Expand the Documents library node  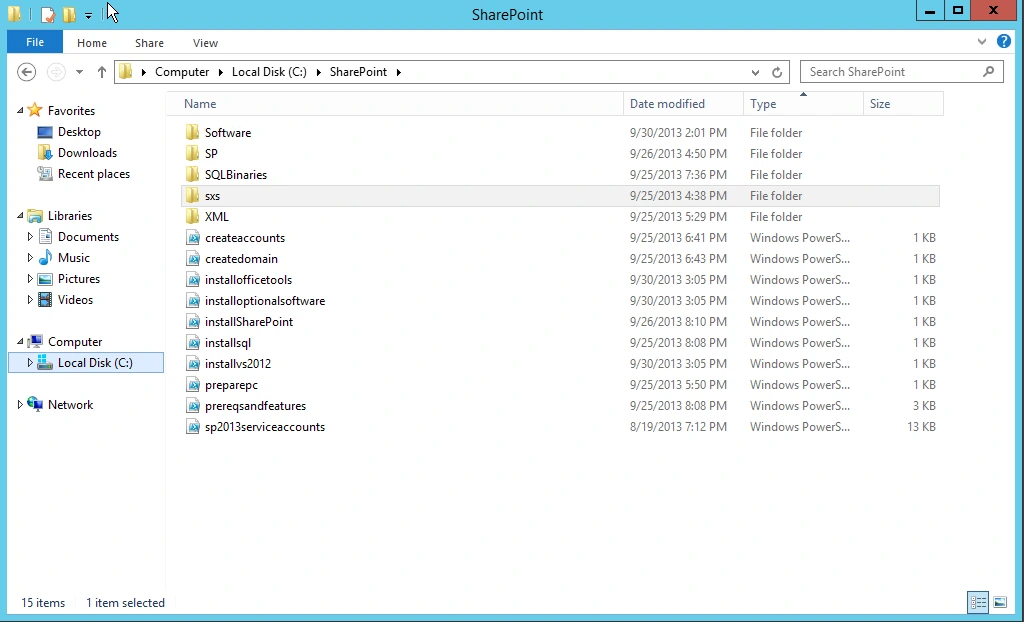pos(29,237)
